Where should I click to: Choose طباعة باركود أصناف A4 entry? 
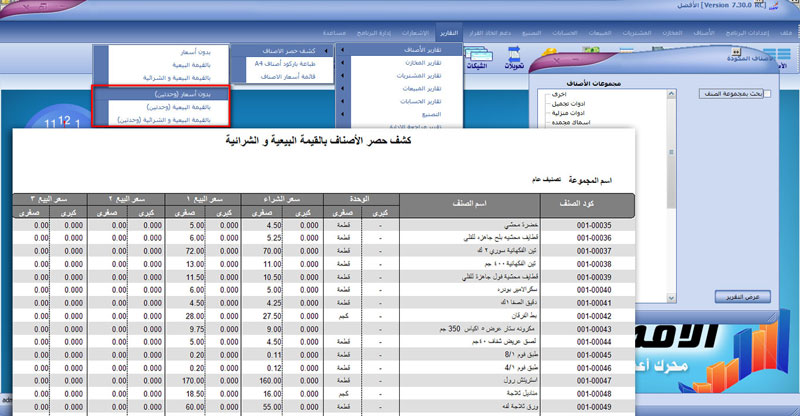click(x=283, y=63)
